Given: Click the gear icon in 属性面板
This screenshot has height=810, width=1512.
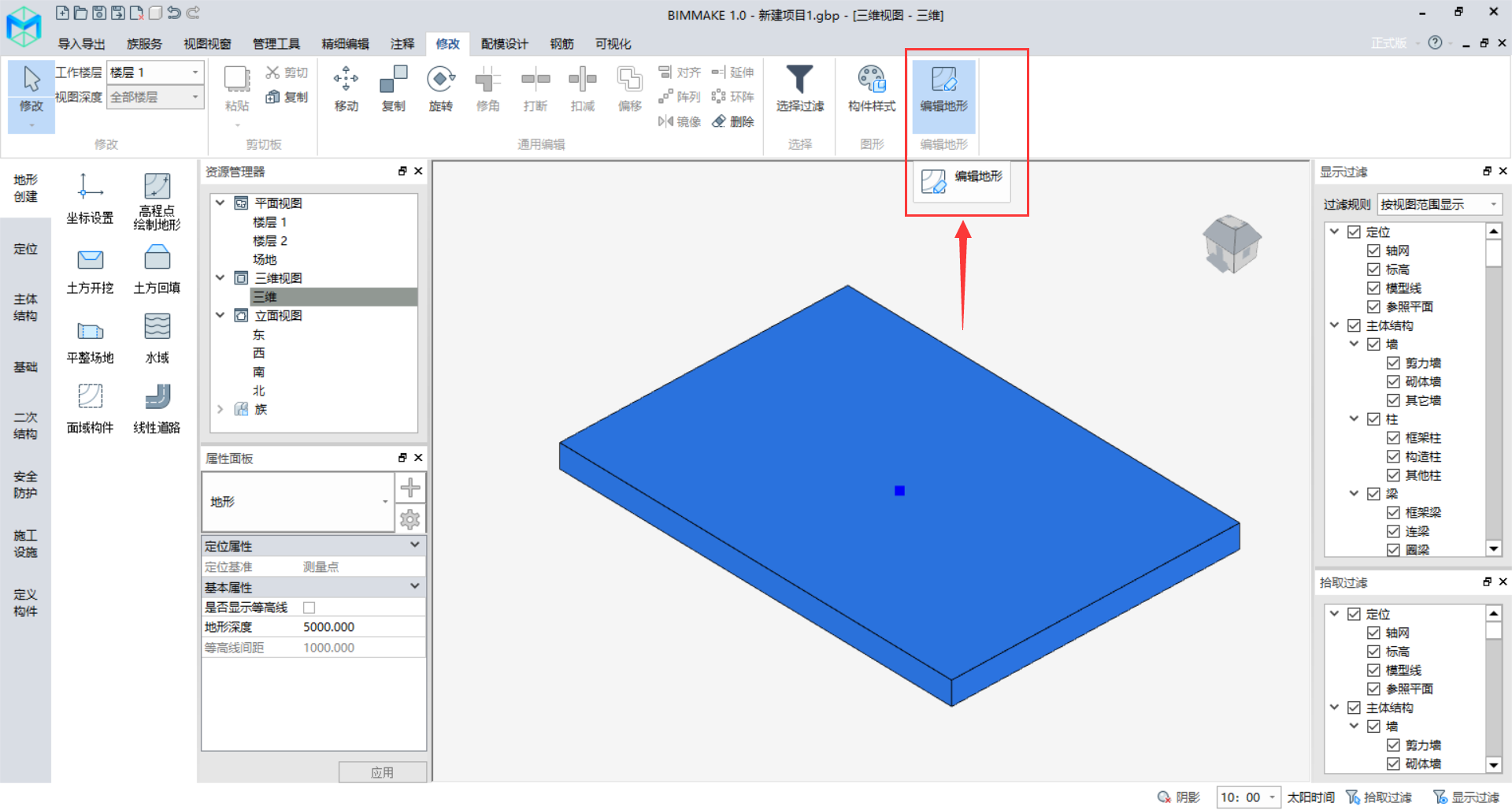Looking at the screenshot, I should point(410,519).
